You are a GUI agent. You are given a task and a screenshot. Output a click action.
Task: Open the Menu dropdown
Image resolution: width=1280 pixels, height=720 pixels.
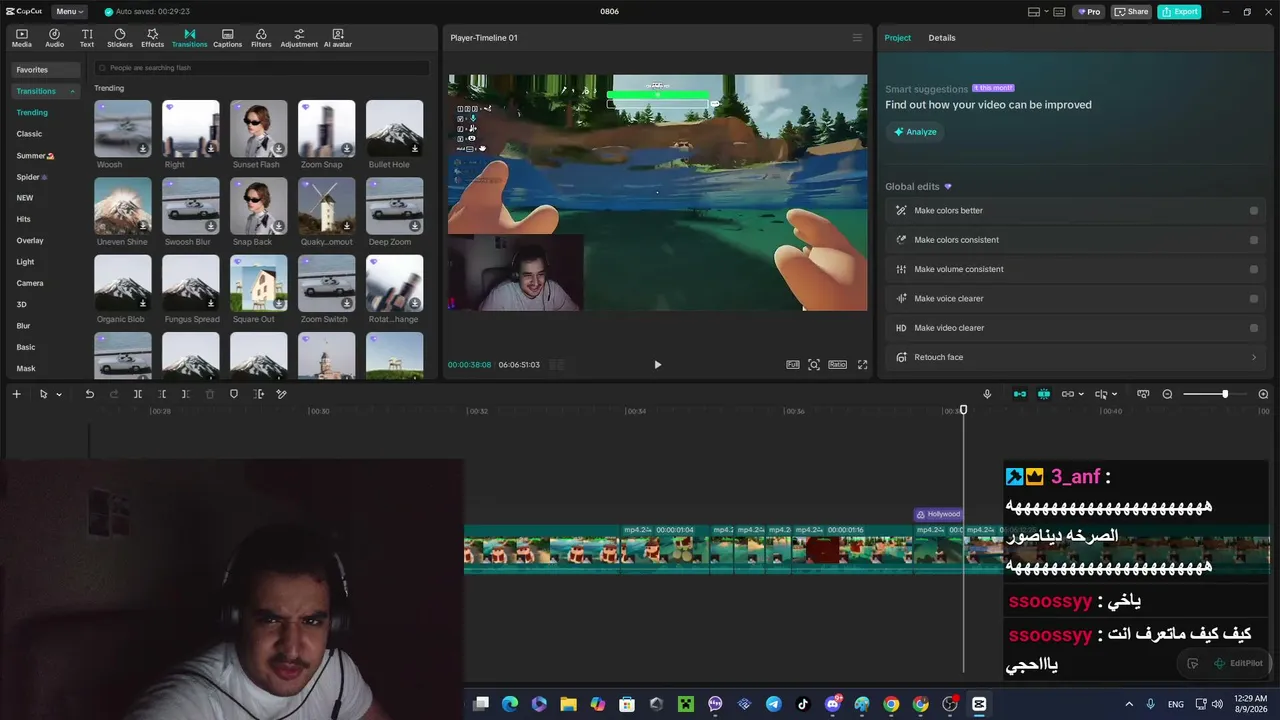[69, 12]
